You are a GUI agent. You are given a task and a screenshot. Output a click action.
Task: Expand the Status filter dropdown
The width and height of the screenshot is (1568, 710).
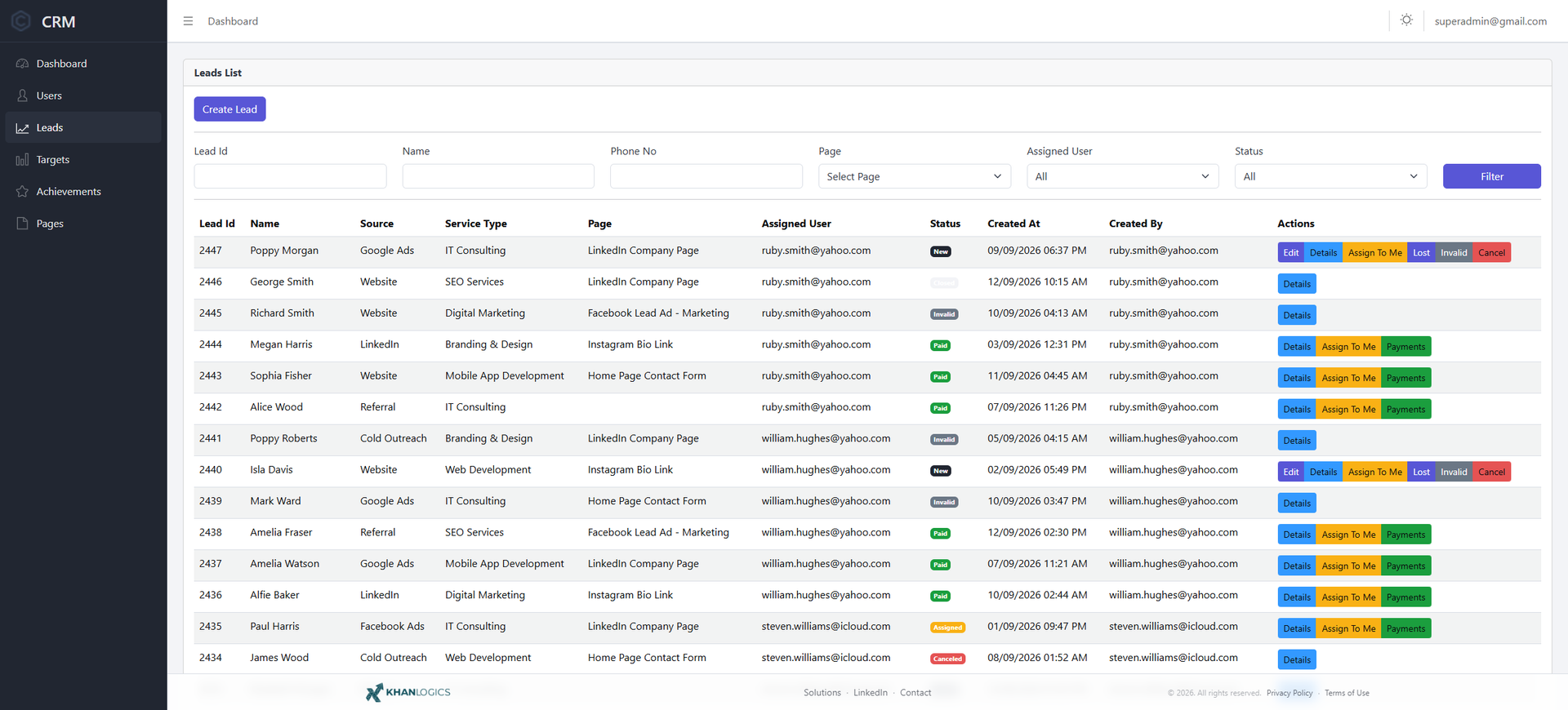(x=1331, y=176)
